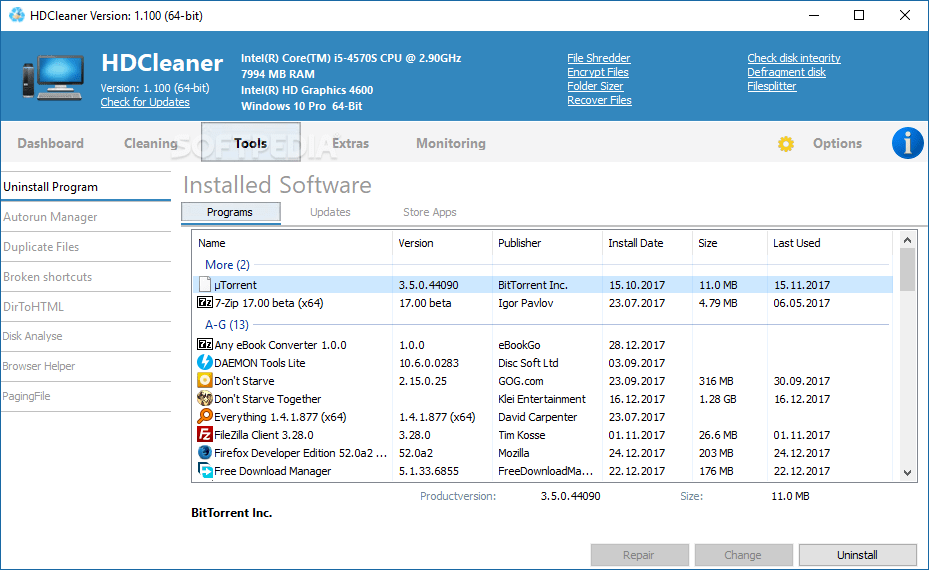Click the DAEMON Tools Lite lightning icon
The height and width of the screenshot is (570, 929).
[205, 363]
